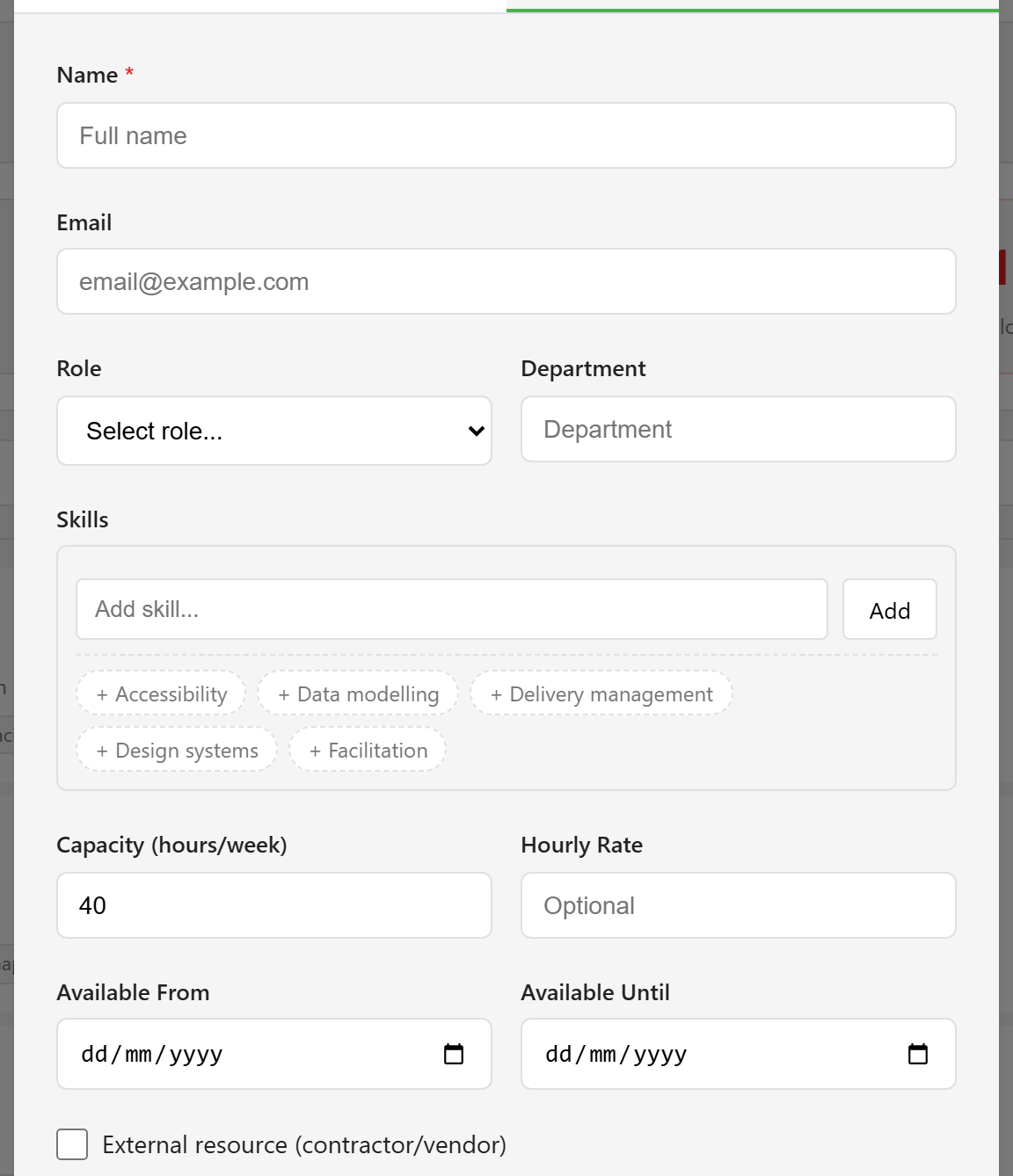Screen dimensions: 1013x1176
Task: Open the Available From calendar picker icon
Action: [454, 1054]
